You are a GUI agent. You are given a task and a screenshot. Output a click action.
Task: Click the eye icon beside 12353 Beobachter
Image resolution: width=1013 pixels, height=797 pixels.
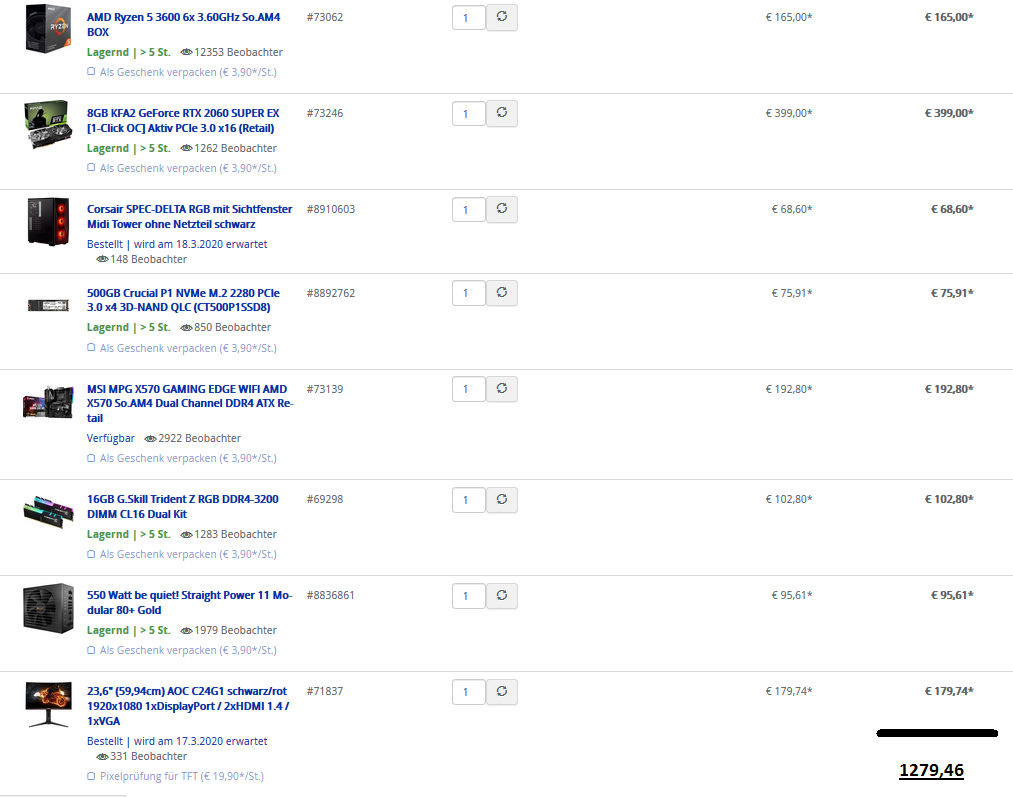[x=186, y=52]
